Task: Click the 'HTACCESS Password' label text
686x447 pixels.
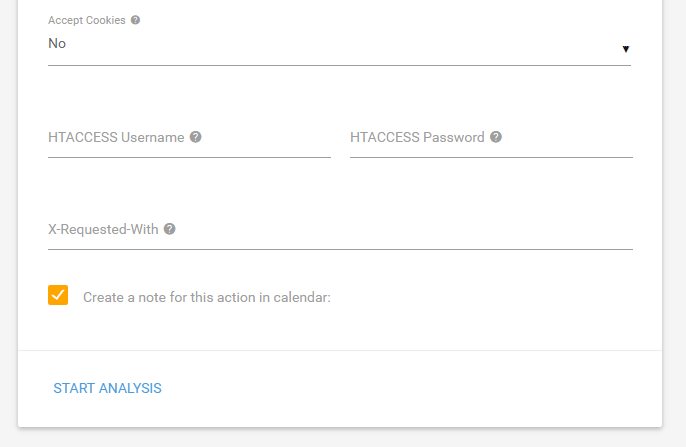Action: click(x=417, y=138)
